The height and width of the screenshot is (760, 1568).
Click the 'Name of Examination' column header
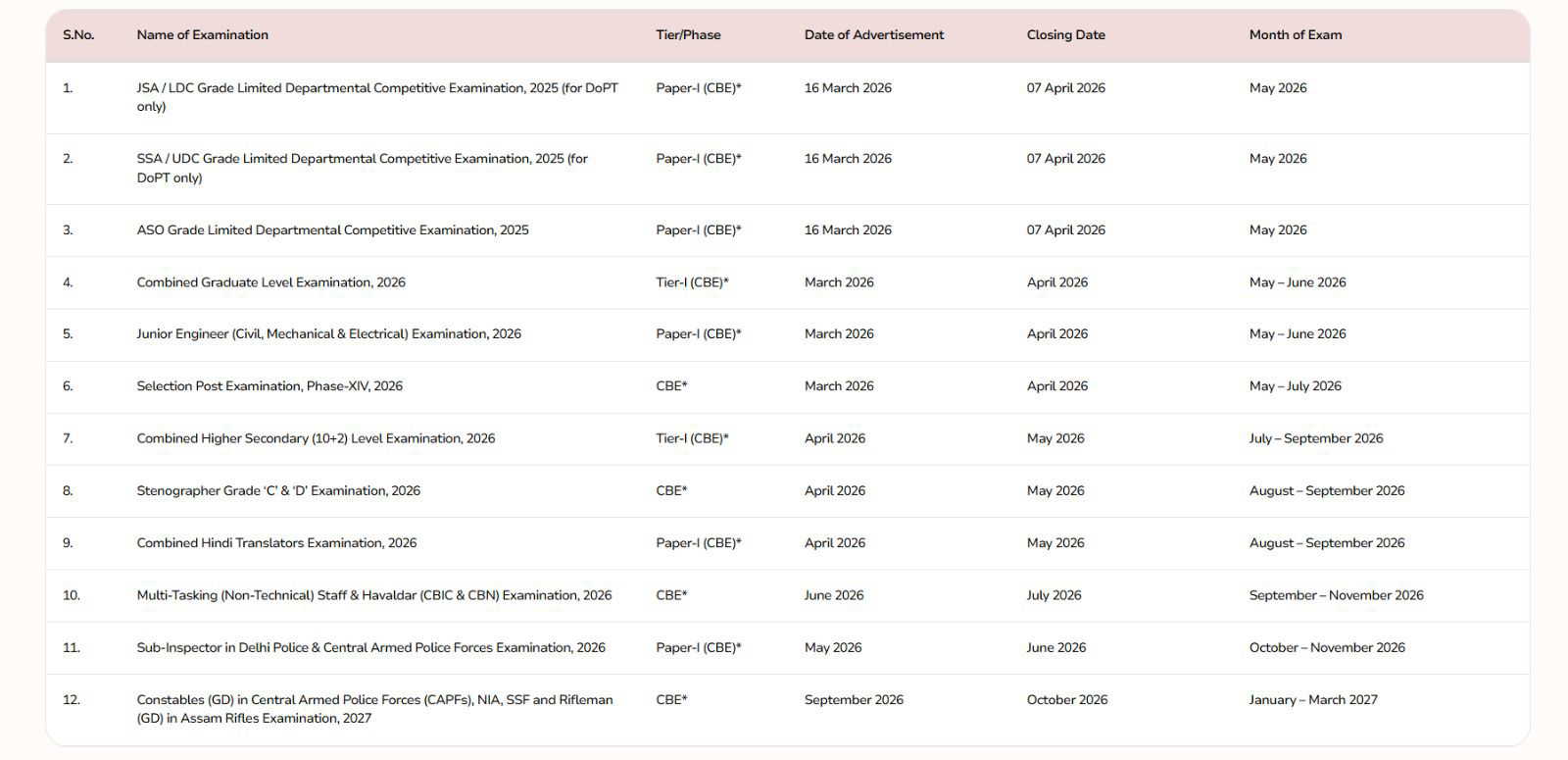(x=202, y=35)
